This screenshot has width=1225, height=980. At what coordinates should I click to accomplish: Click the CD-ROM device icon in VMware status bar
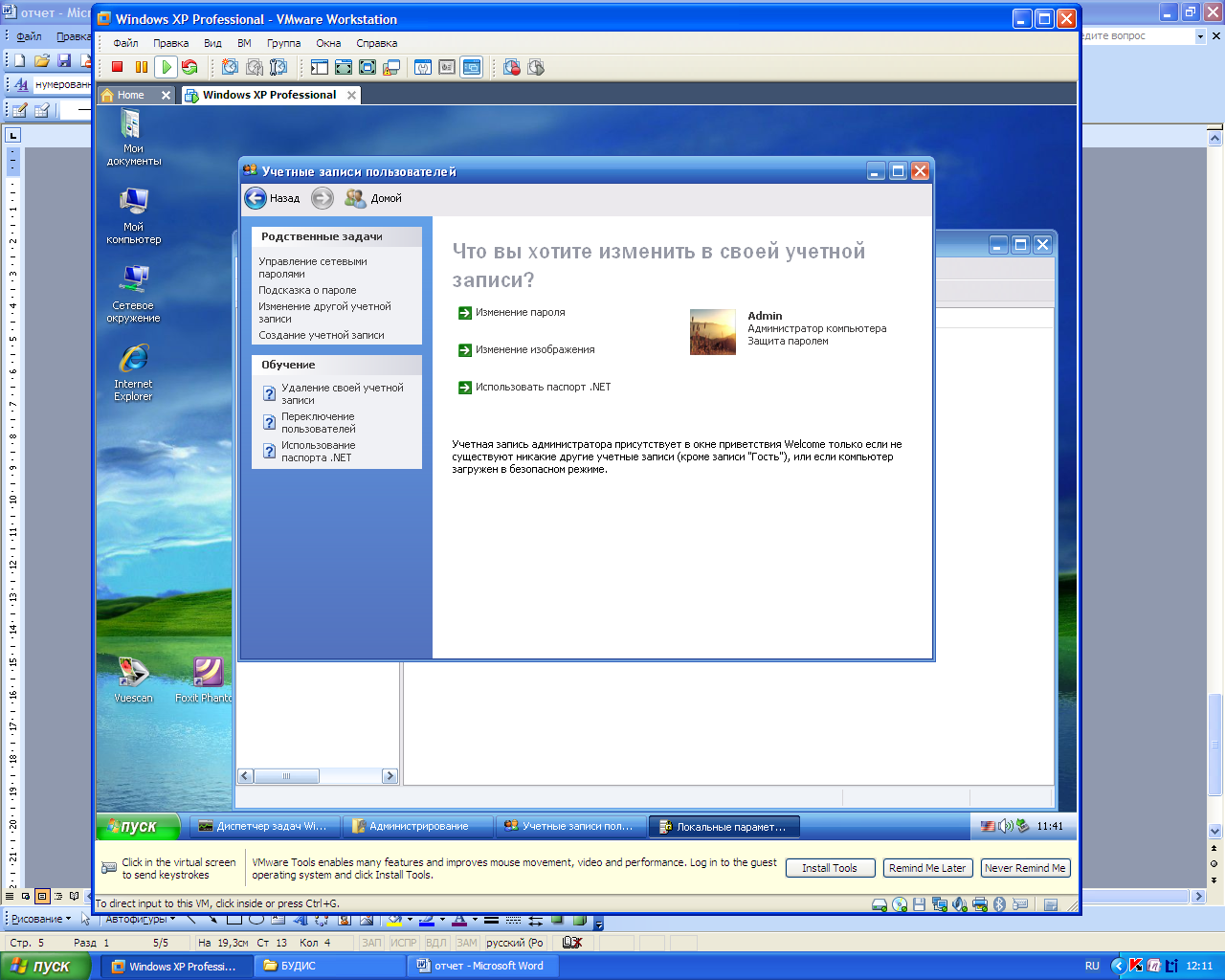point(900,904)
